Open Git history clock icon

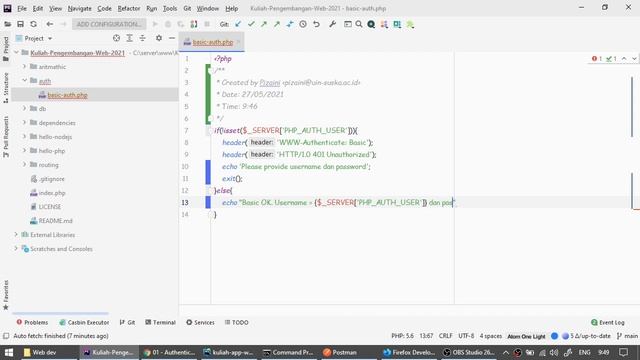tap(303, 24)
